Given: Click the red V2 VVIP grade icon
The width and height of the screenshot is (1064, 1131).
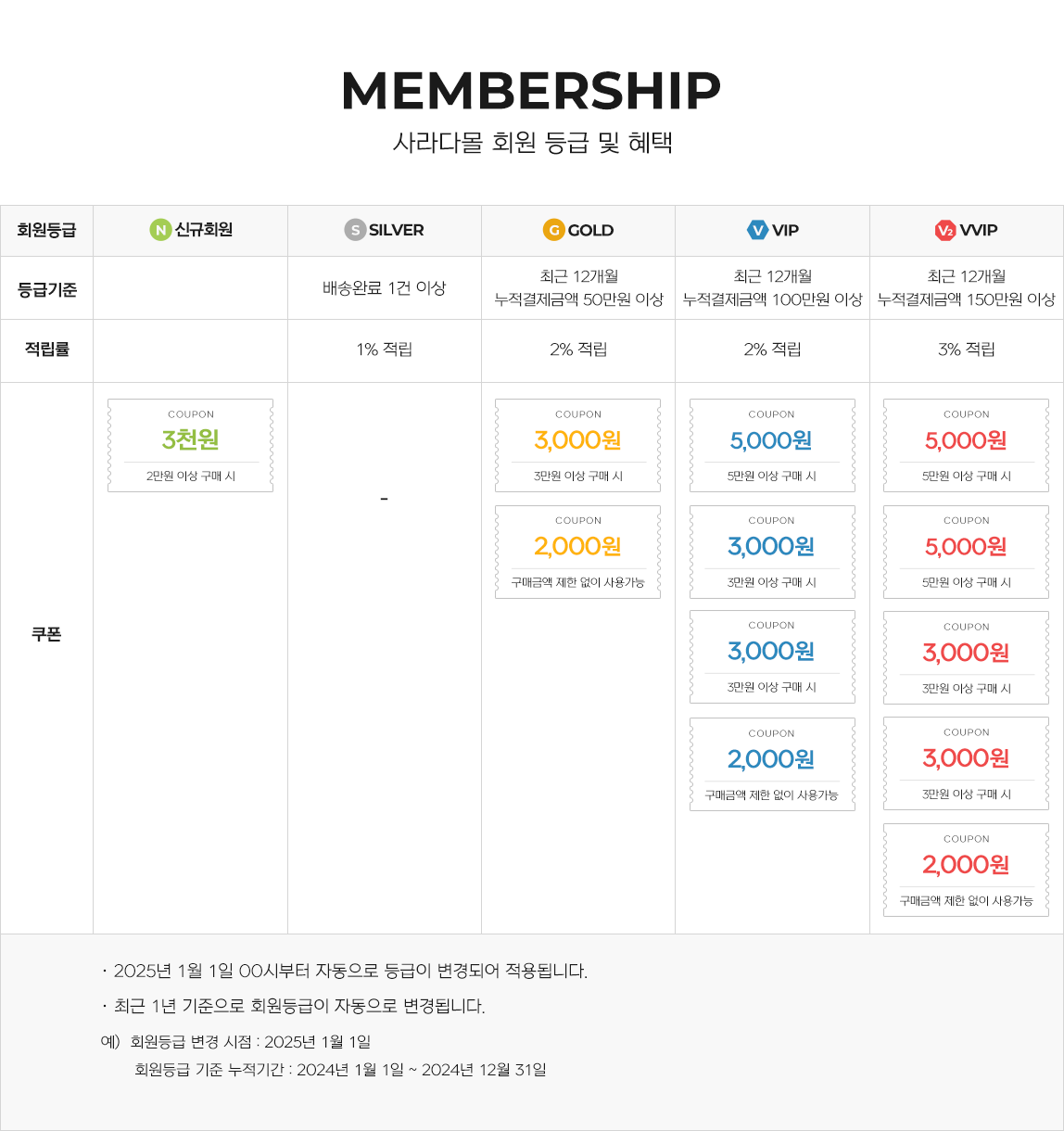Looking at the screenshot, I should pos(944,230).
